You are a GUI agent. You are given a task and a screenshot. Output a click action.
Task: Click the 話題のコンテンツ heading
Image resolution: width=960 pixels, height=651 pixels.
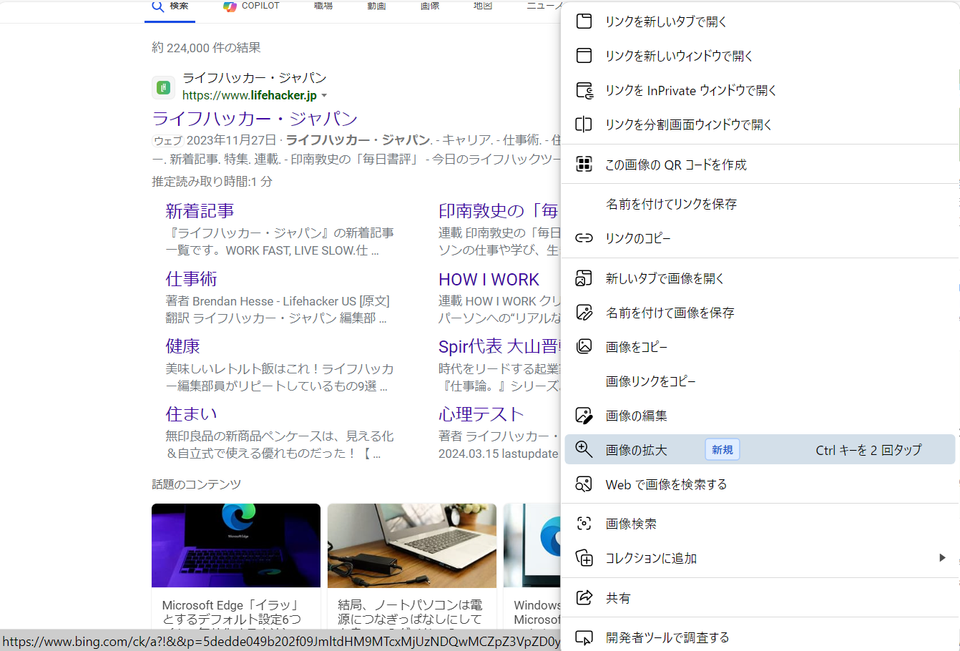197,484
